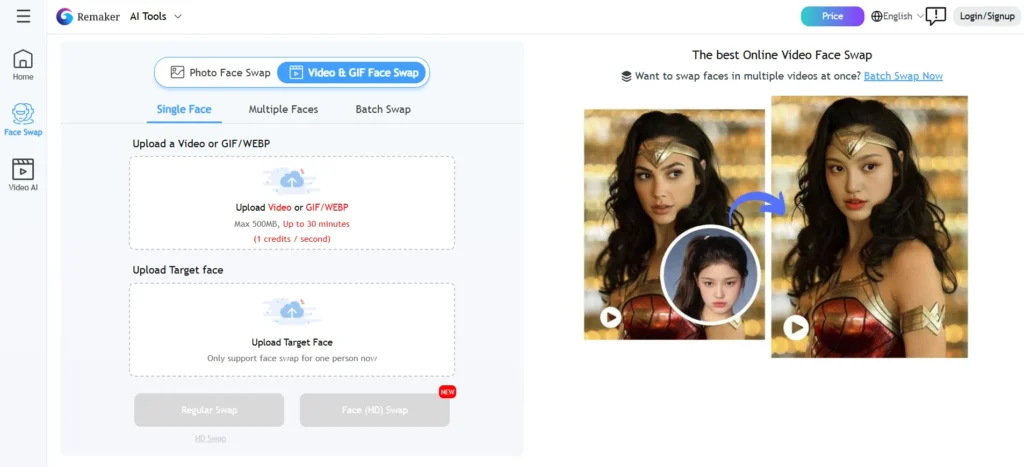Select Video & GIF Face Swap mode
Viewport: 1024px width, 467px height.
[x=352, y=72]
